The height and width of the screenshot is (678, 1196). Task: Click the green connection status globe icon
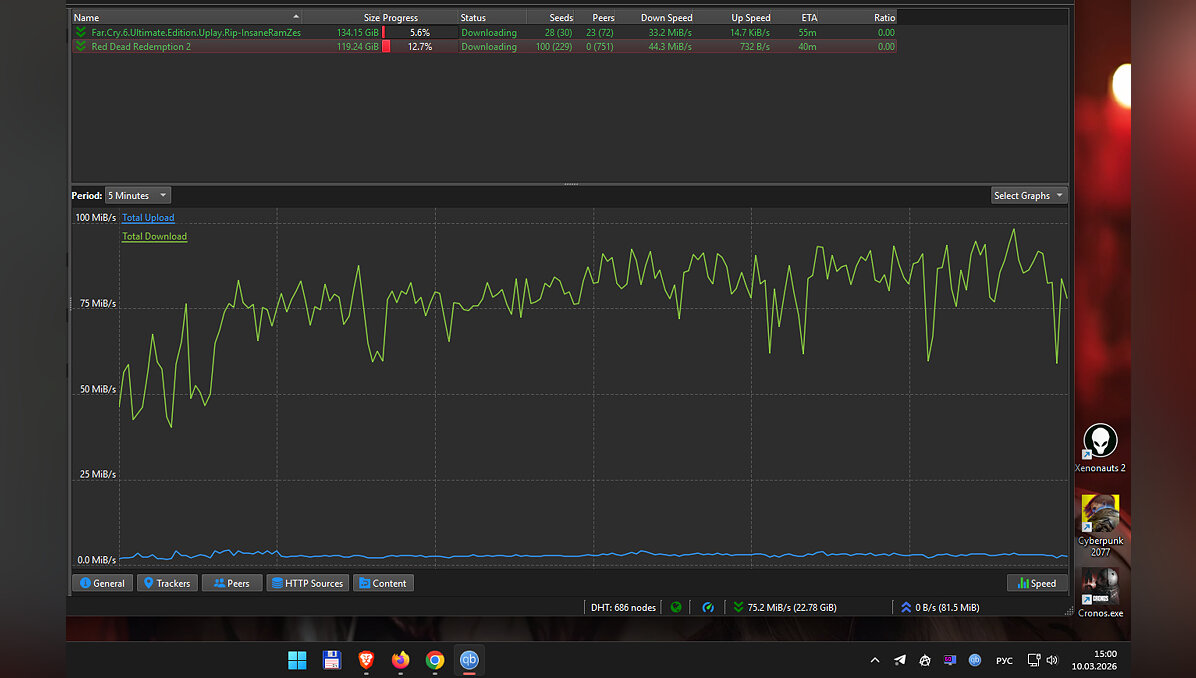(676, 607)
